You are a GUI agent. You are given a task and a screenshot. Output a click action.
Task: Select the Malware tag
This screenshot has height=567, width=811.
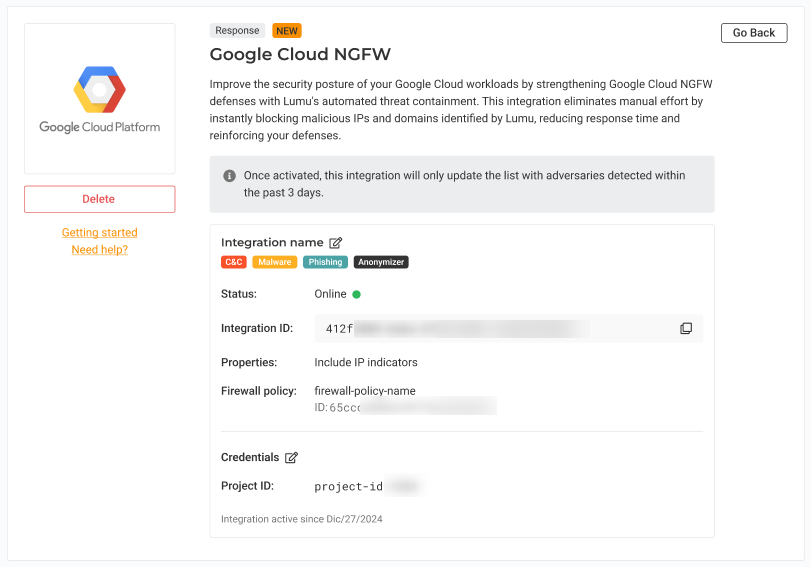pyautogui.click(x=274, y=262)
